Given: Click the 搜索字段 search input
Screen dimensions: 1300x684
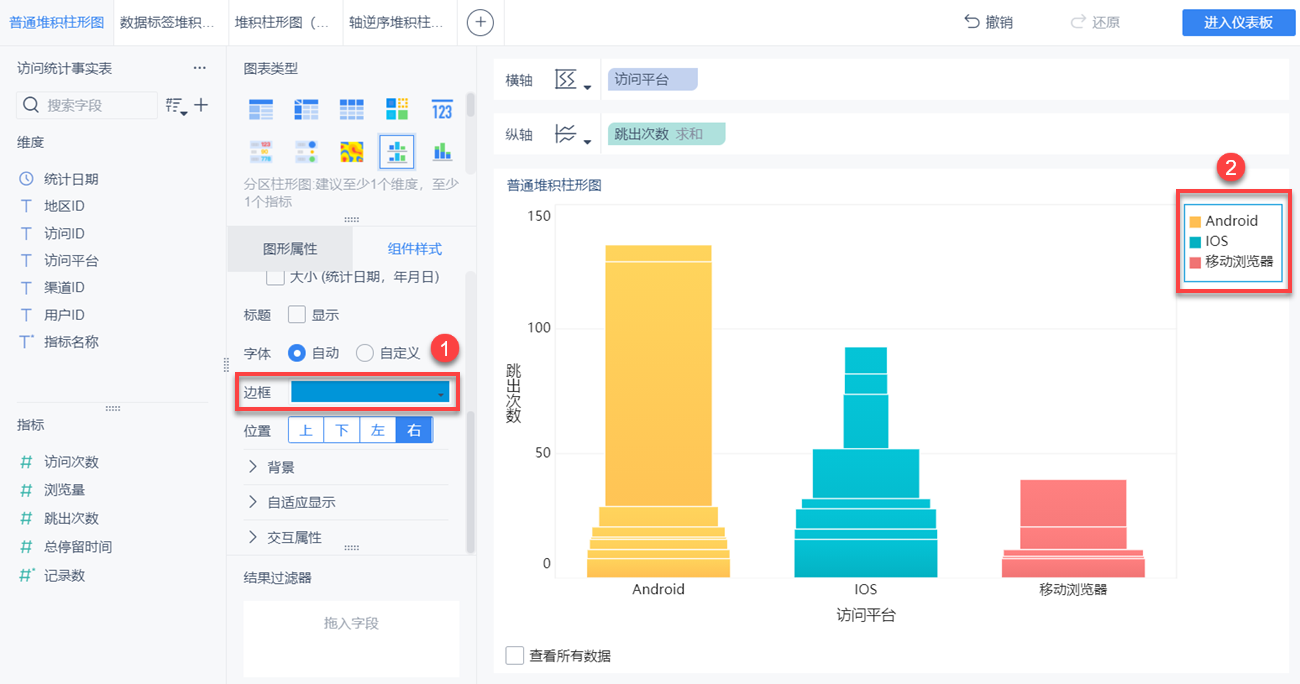Looking at the screenshot, I should click(87, 105).
